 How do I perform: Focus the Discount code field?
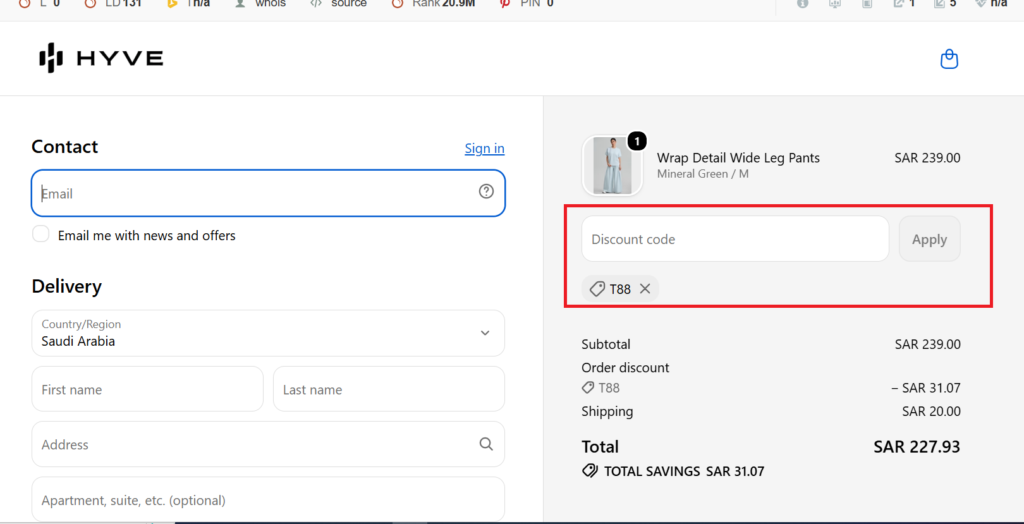coord(735,239)
